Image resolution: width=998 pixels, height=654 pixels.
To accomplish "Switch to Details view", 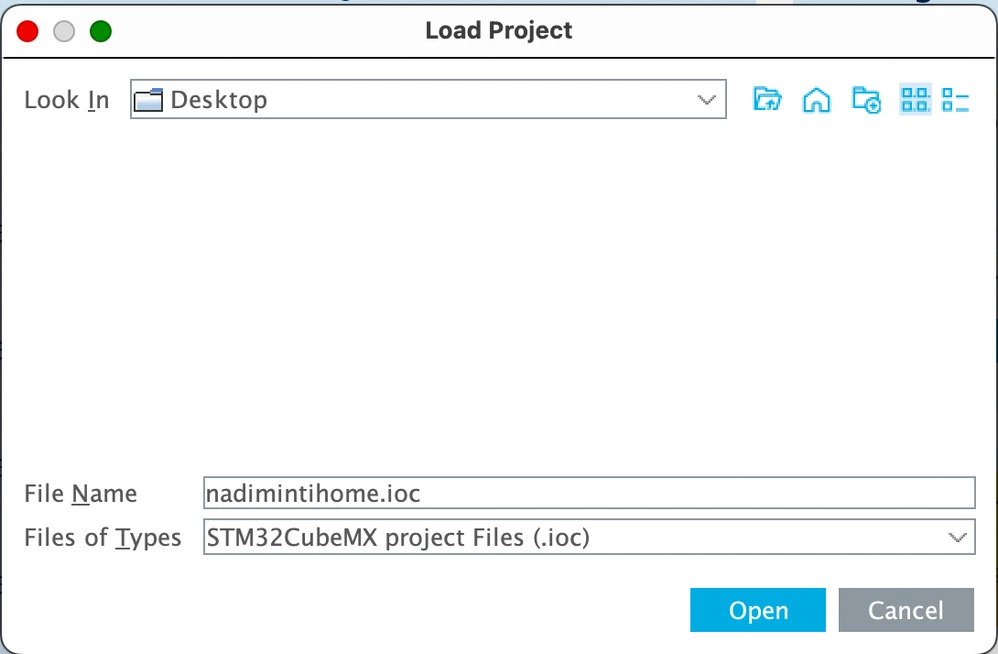I will point(955,100).
